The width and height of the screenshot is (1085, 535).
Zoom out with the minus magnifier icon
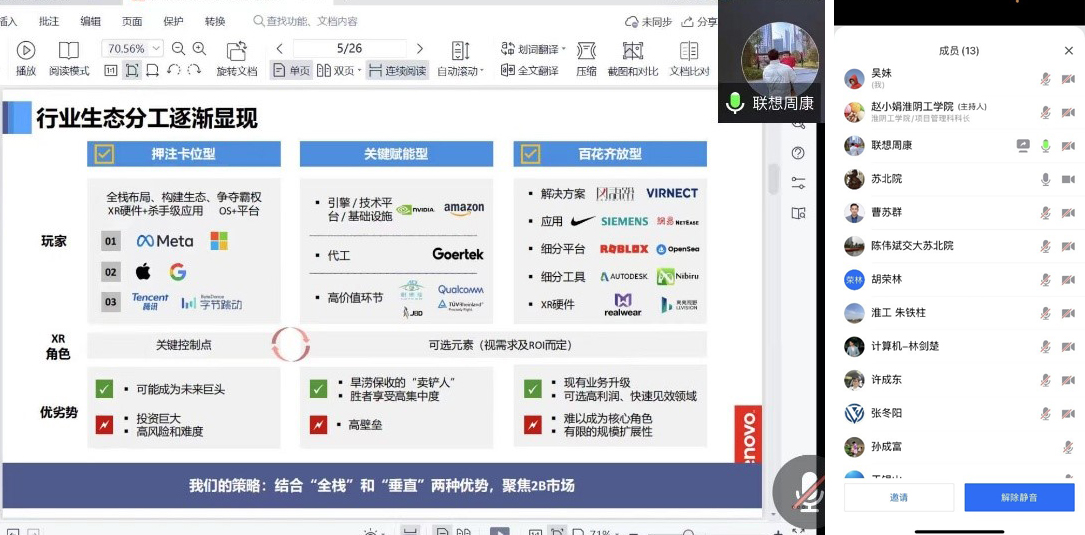click(x=179, y=48)
